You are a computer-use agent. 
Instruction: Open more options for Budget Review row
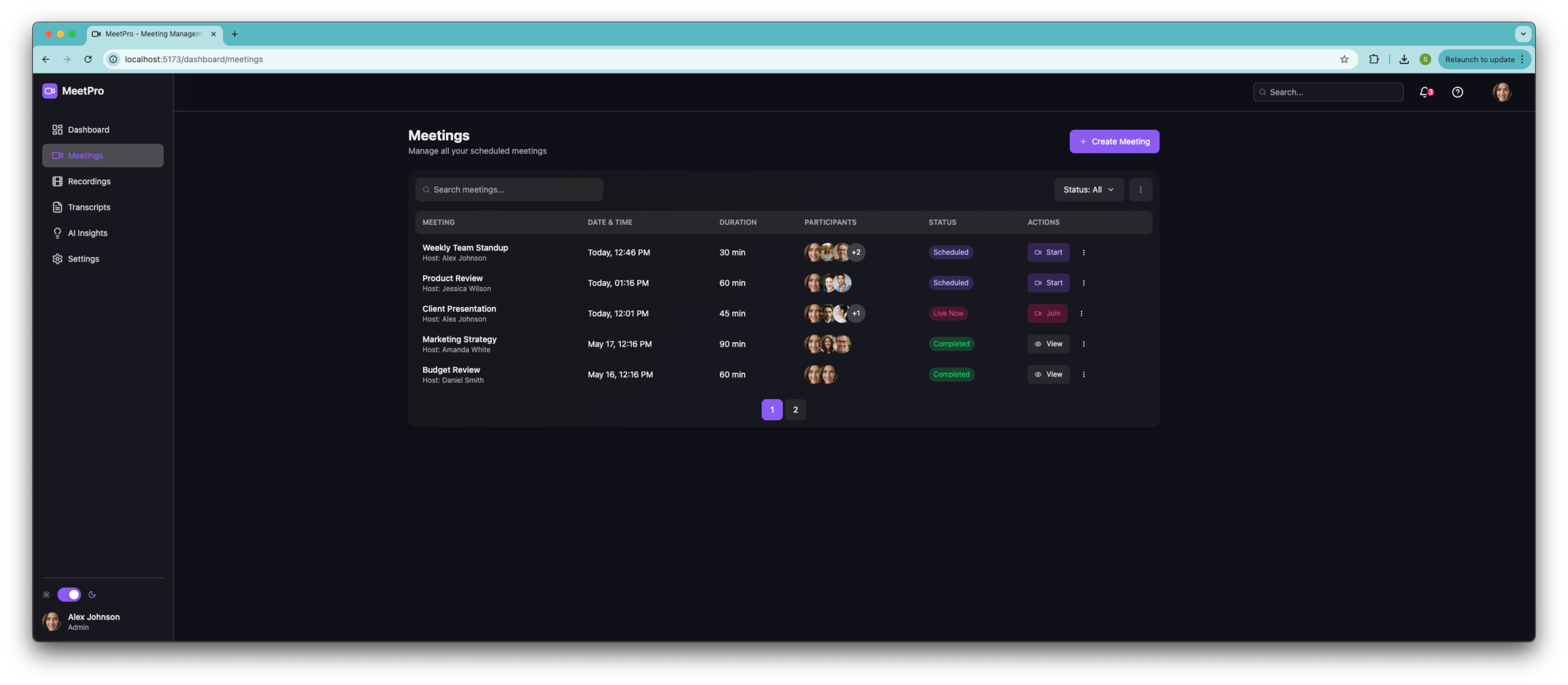click(x=1084, y=374)
